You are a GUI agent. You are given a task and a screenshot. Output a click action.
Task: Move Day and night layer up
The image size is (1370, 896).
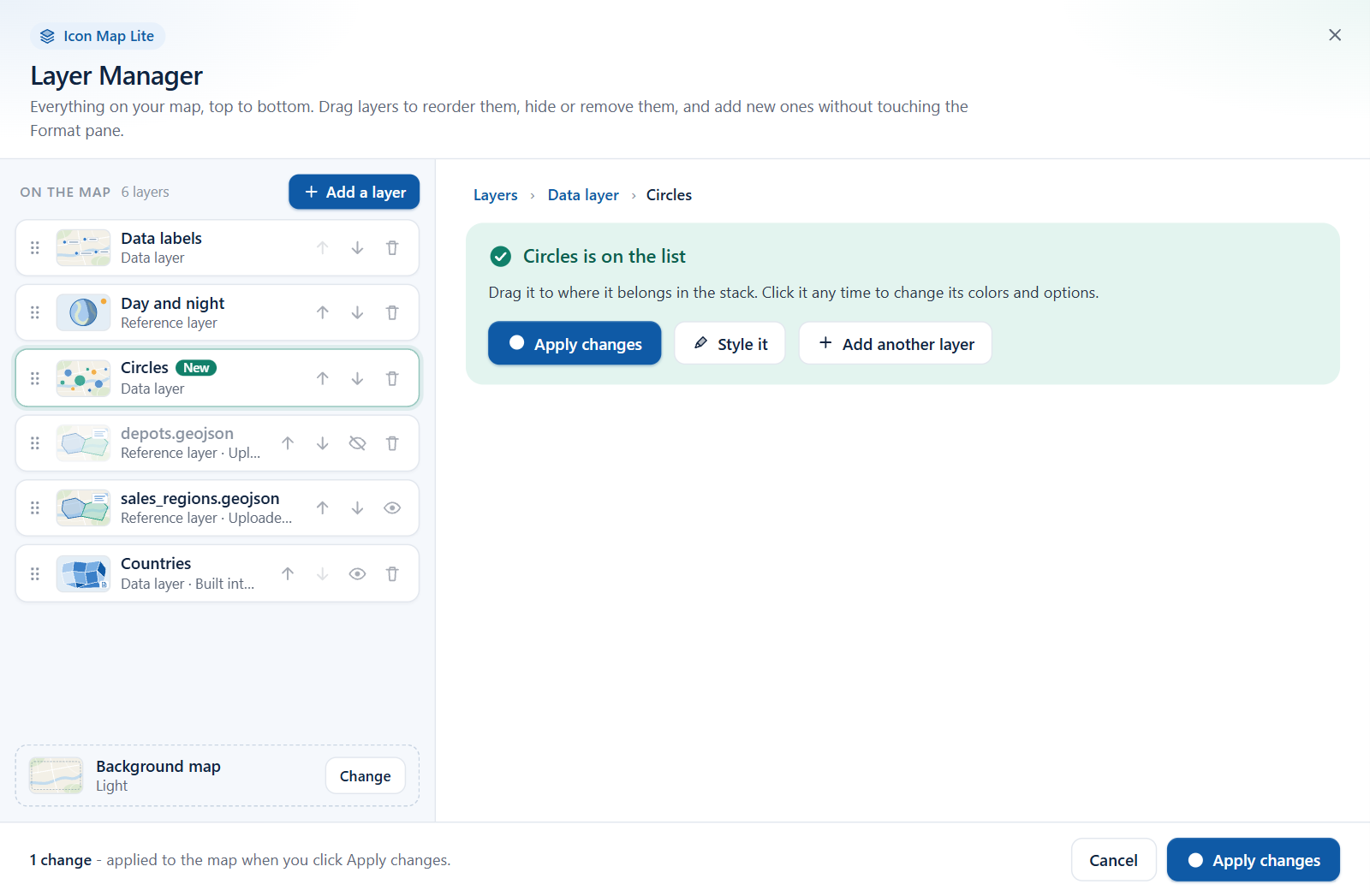pyautogui.click(x=323, y=313)
